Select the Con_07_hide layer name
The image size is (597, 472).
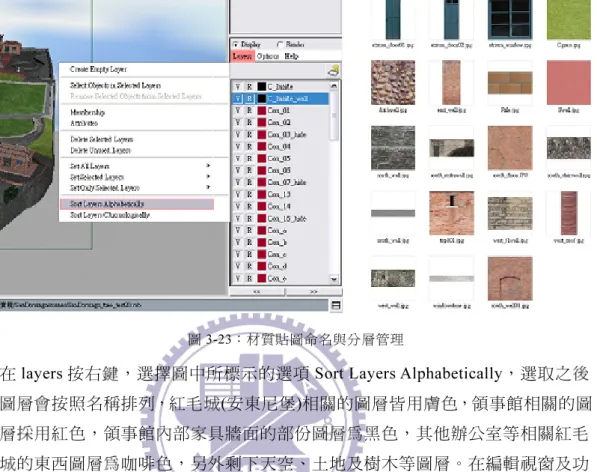tap(287, 182)
